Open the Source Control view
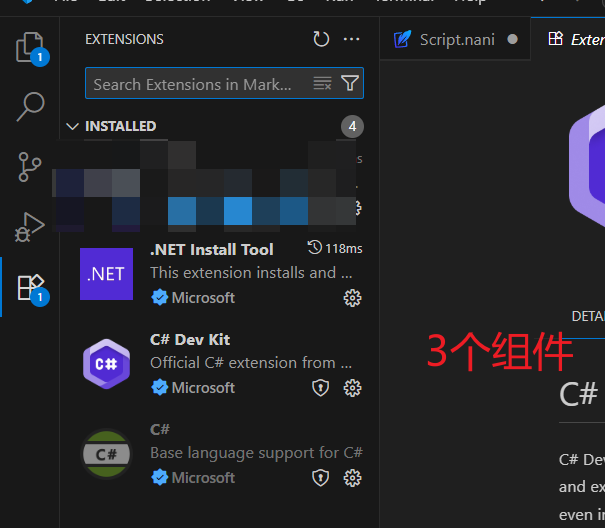Screen dimensions: 605x528 (x=30, y=167)
